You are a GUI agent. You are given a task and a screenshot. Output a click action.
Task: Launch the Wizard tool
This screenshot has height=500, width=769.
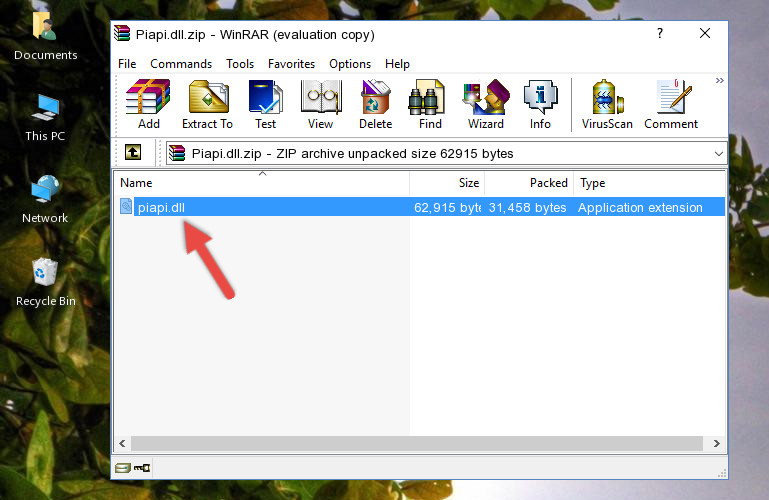(486, 104)
